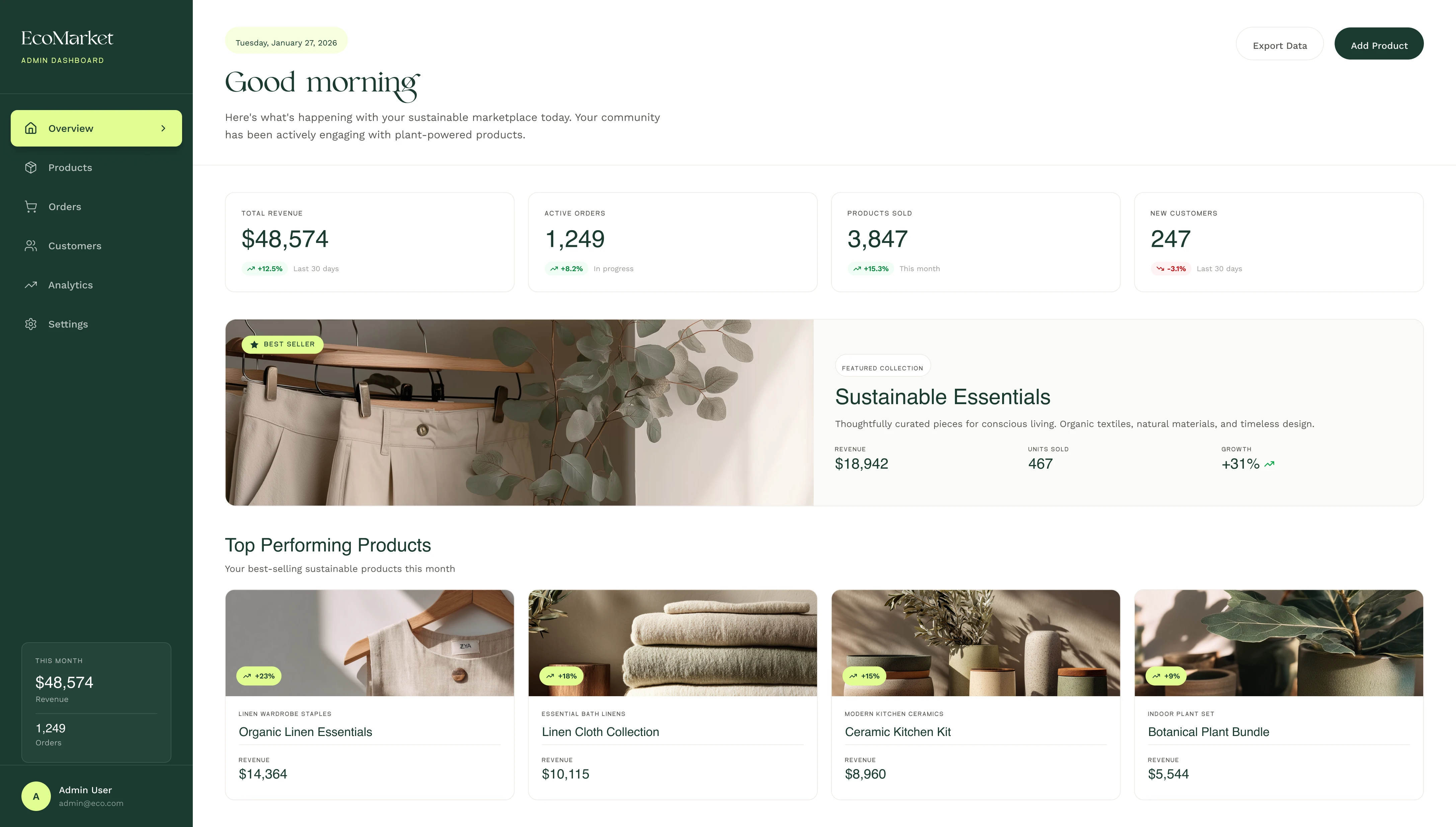
Task: Click the Settings gear icon
Action: (31, 324)
